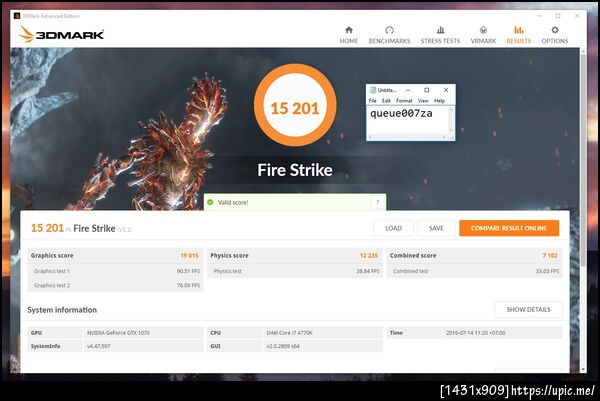Click the GUI version v2.0.2809 s64

click(x=283, y=346)
